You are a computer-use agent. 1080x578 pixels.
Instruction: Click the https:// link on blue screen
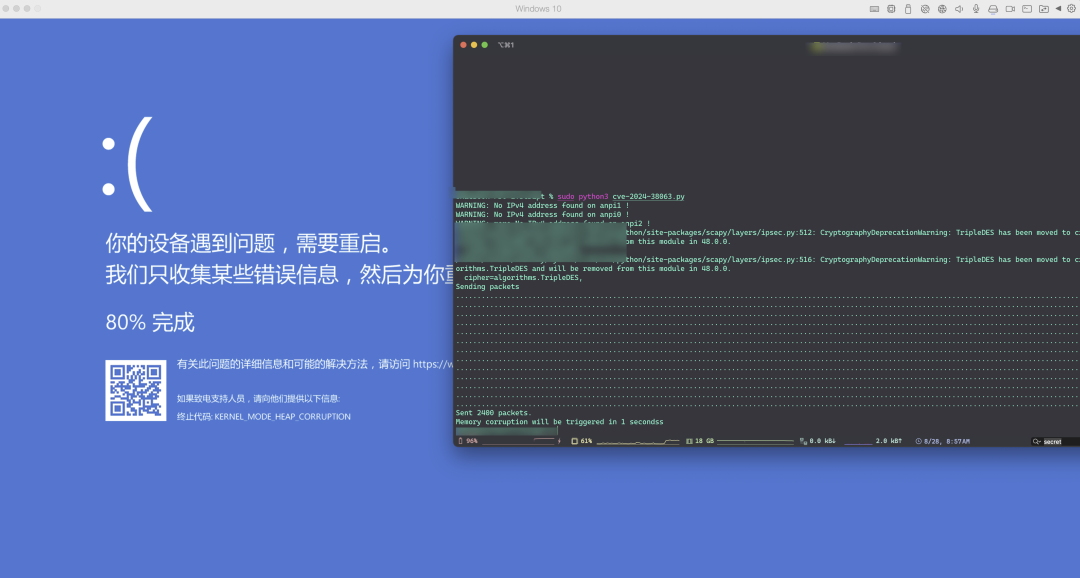coord(433,364)
